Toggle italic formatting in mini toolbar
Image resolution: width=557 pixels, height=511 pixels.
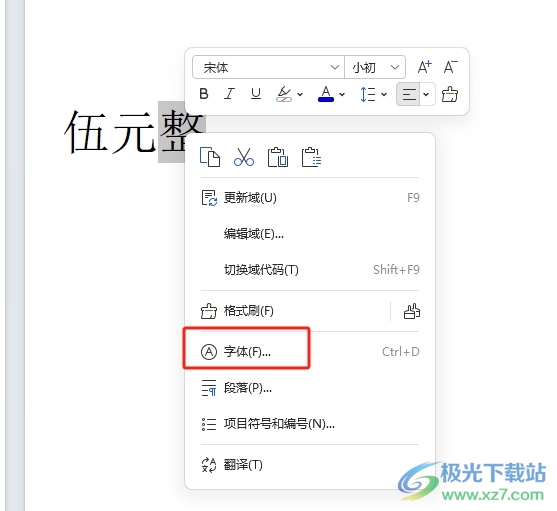pyautogui.click(x=229, y=94)
